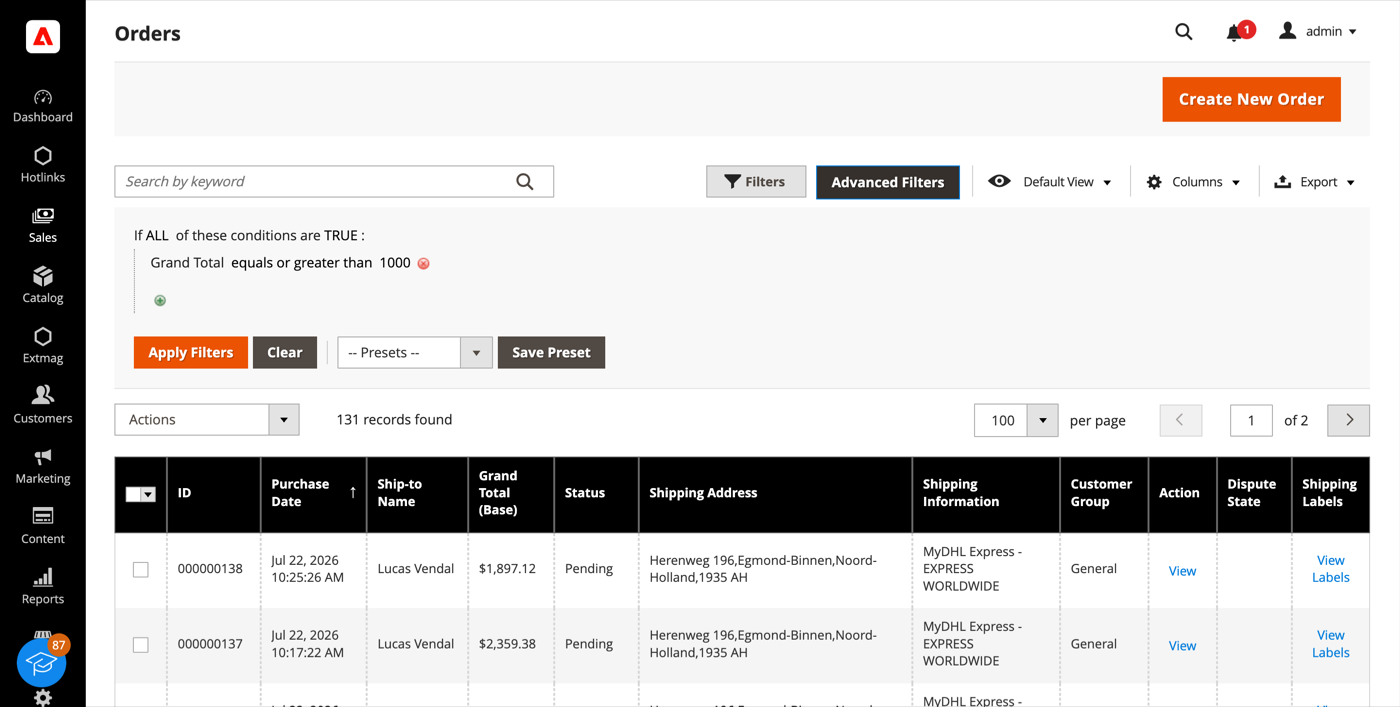Open the Customers sidebar menu
Screen dimensions: 1400x707
point(43,406)
